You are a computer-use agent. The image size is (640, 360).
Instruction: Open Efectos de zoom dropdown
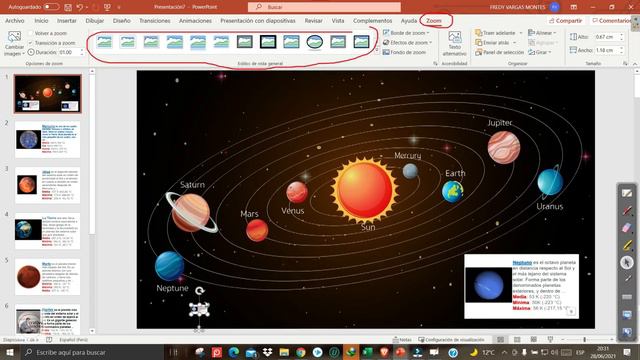point(407,42)
